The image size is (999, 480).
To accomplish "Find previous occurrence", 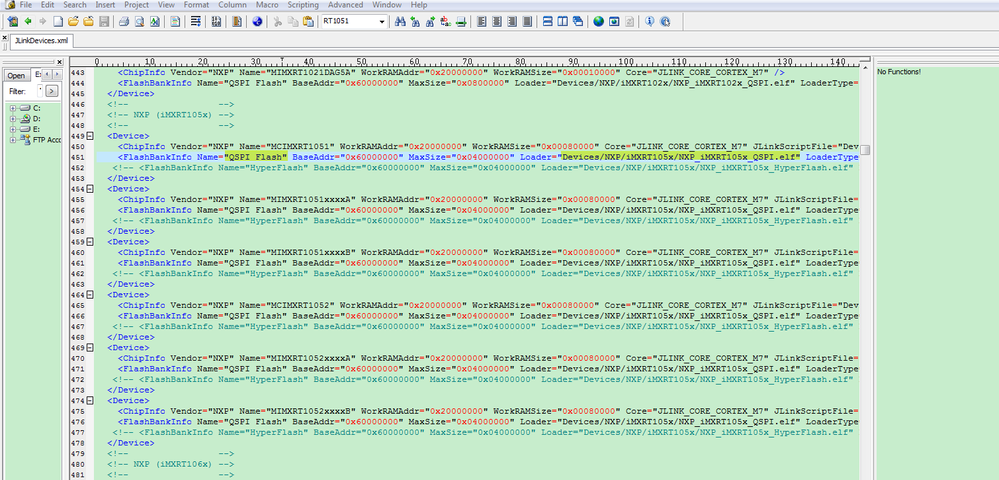I will (x=415, y=22).
